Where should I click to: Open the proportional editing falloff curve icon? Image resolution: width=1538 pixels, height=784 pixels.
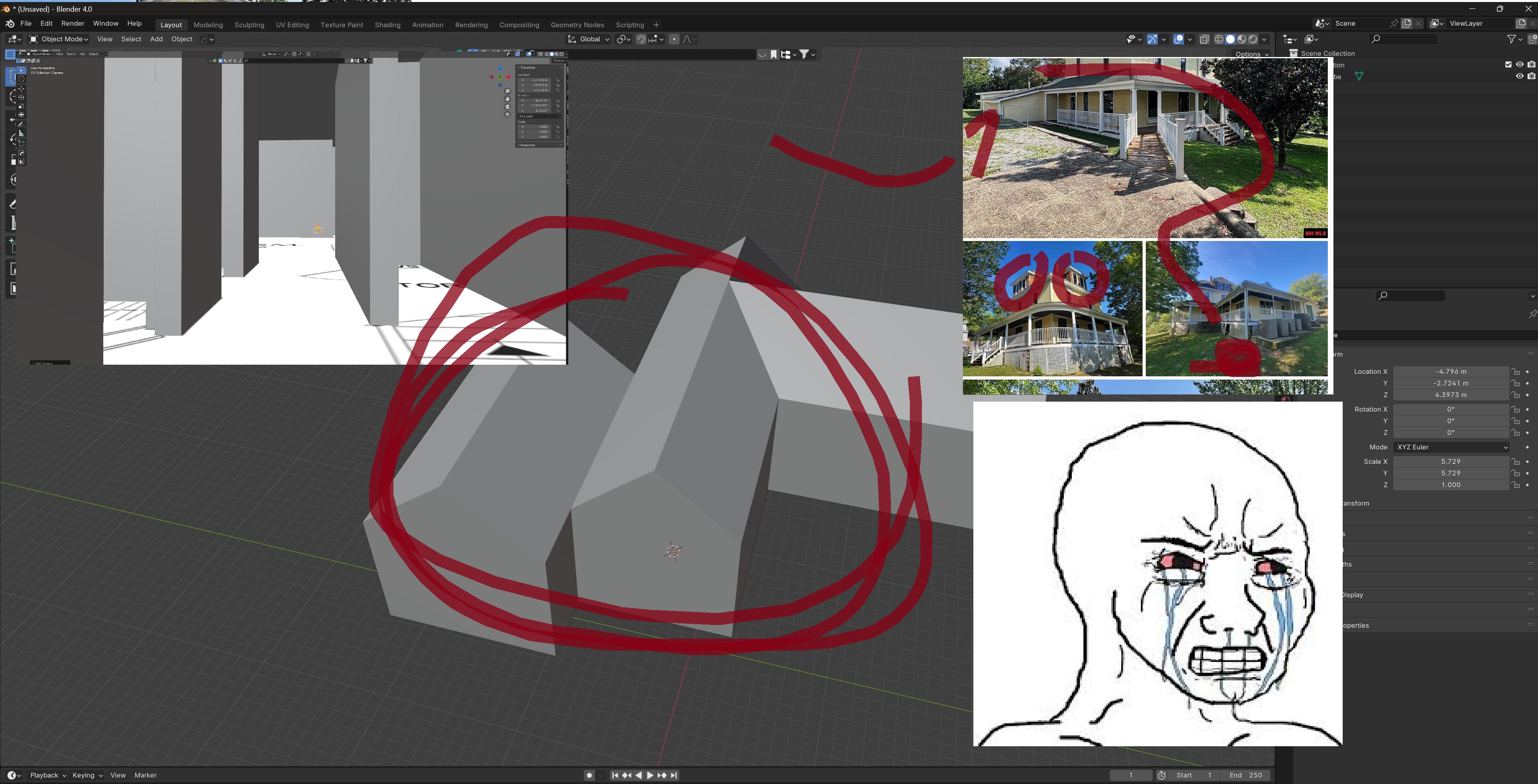689,39
